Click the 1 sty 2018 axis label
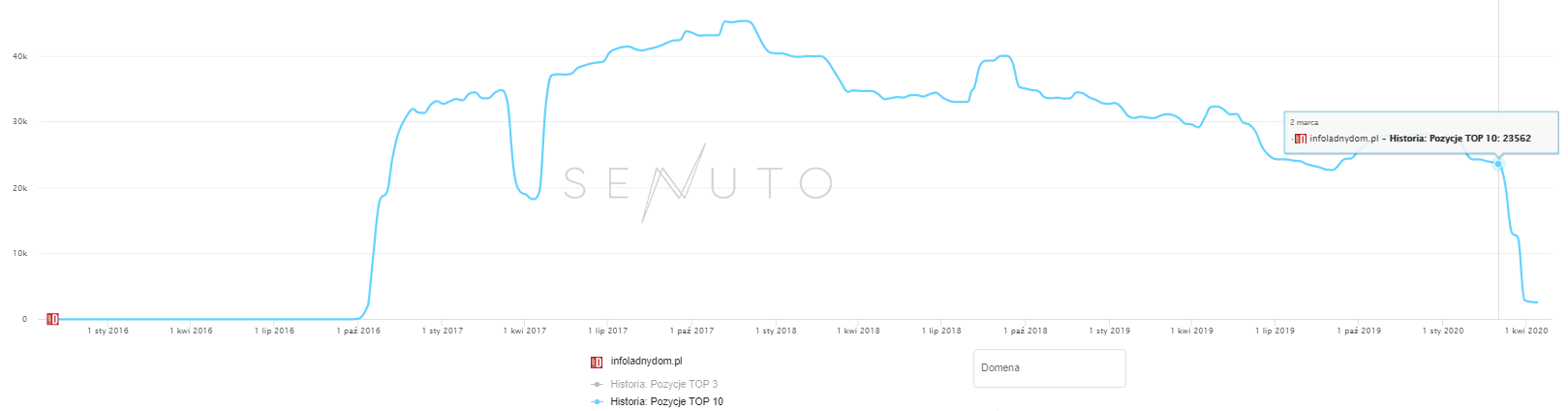 [x=776, y=332]
